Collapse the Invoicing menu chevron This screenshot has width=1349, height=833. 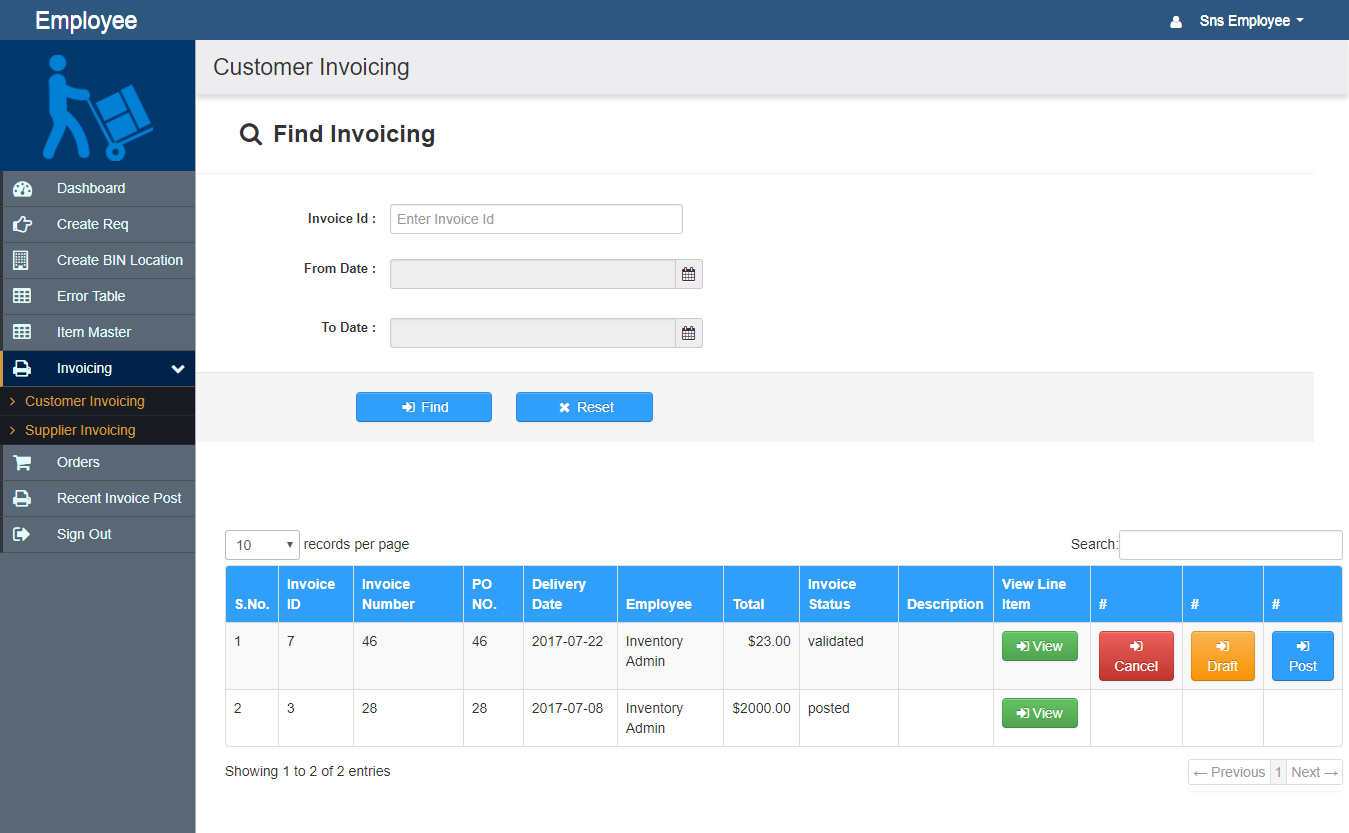click(178, 368)
